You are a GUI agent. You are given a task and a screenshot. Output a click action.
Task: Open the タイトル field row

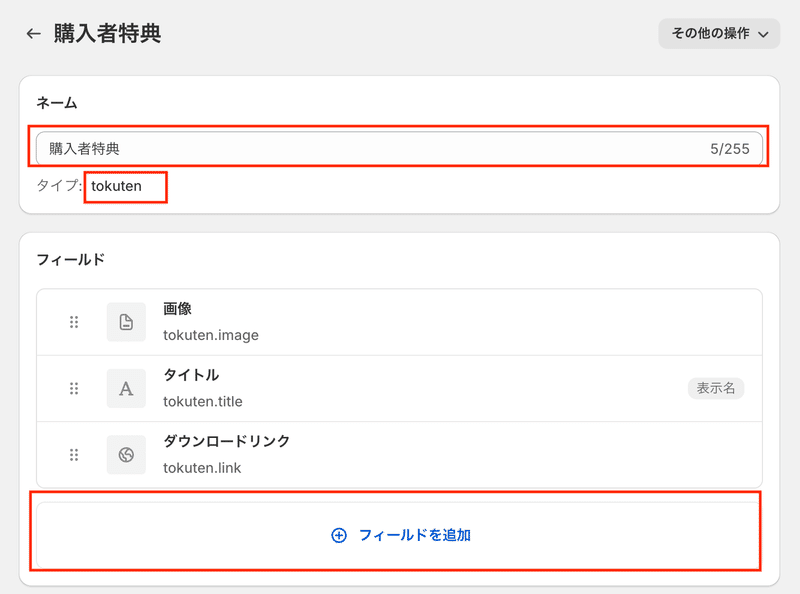[x=399, y=388]
